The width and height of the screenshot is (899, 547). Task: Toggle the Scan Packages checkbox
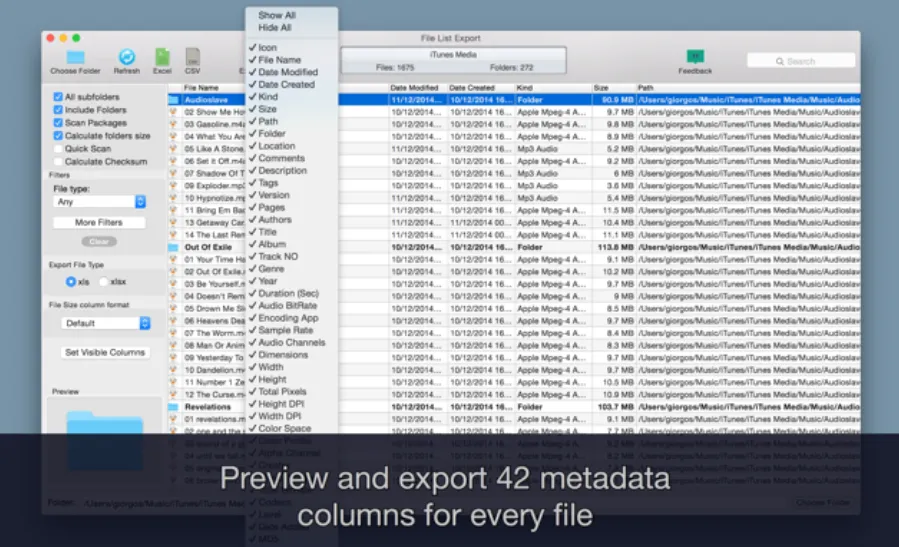[x=58, y=123]
